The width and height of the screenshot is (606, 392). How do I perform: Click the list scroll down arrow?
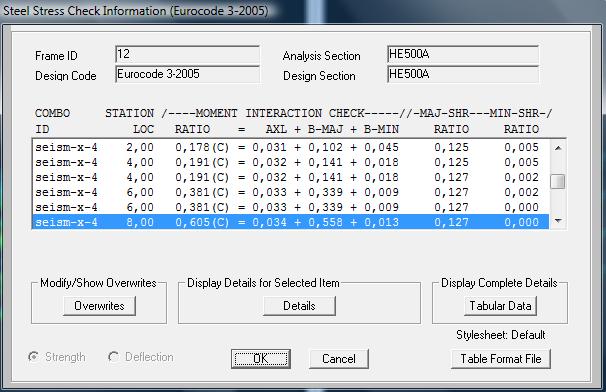pos(558,221)
